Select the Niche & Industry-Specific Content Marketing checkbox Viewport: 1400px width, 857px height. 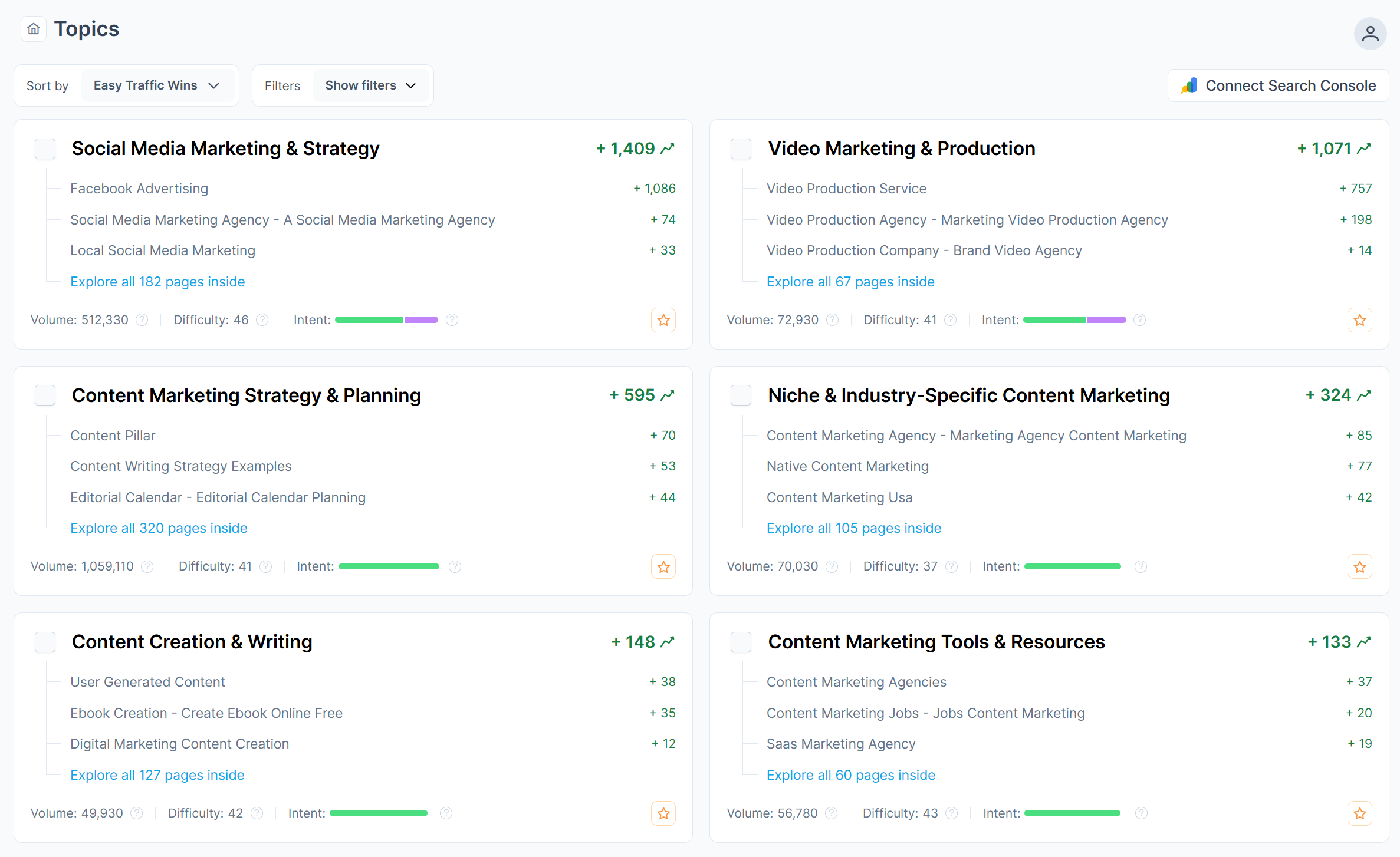tap(741, 395)
